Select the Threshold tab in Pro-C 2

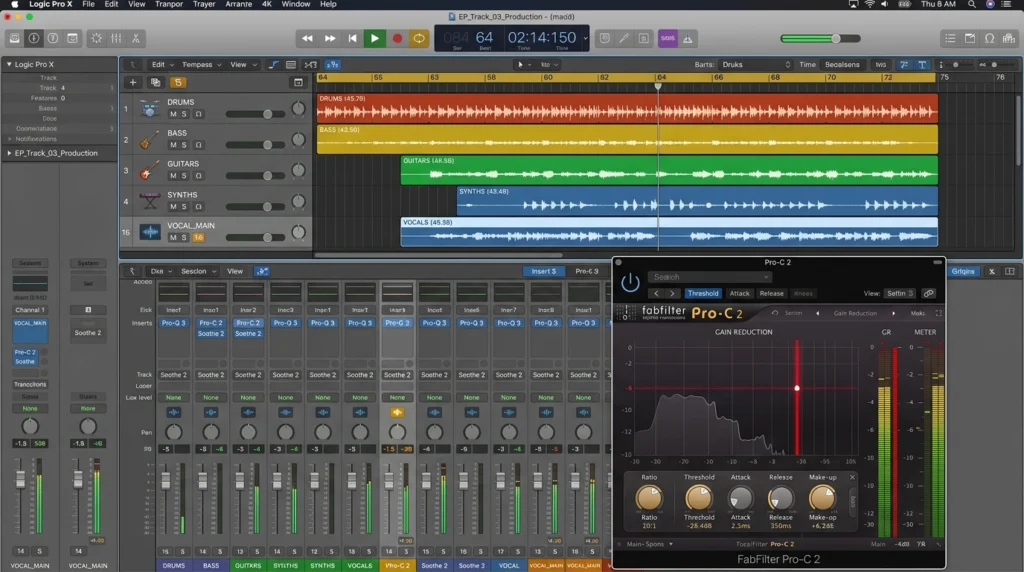[703, 293]
